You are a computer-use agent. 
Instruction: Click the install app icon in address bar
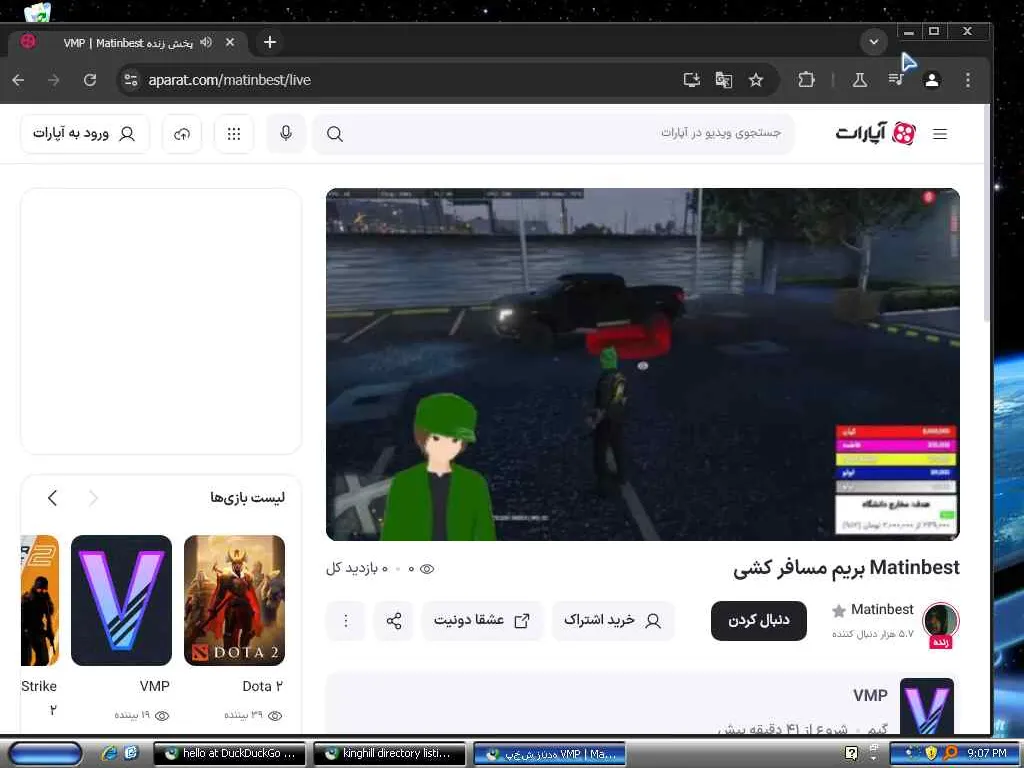691,80
